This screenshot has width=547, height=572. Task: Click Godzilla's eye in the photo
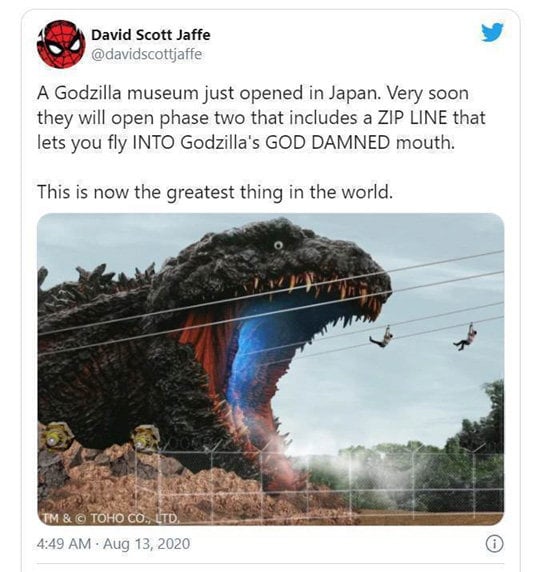pyautogui.click(x=278, y=245)
